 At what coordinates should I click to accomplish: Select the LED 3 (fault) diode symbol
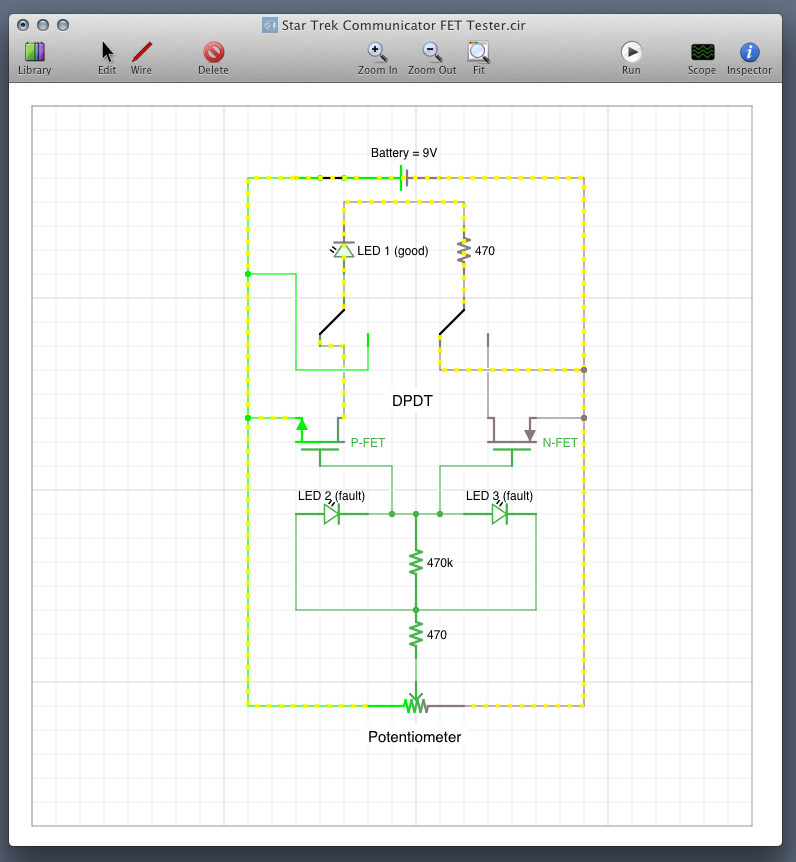click(x=500, y=514)
